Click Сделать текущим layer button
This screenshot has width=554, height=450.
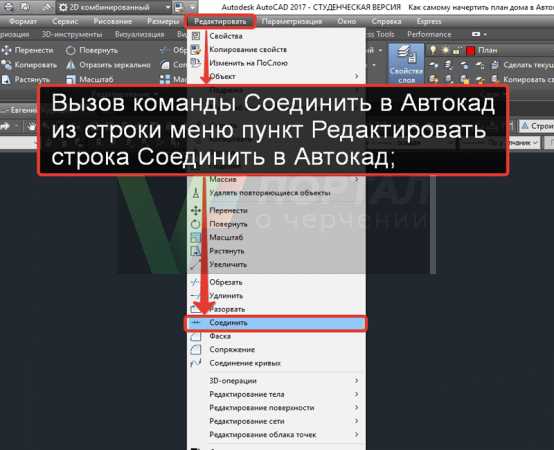[x=523, y=65]
